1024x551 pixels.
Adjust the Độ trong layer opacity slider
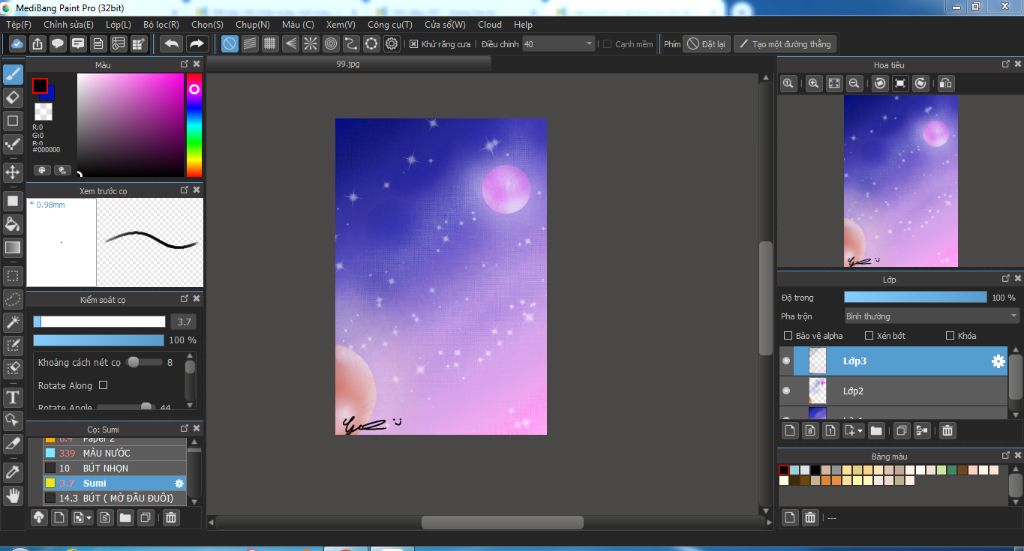click(915, 297)
